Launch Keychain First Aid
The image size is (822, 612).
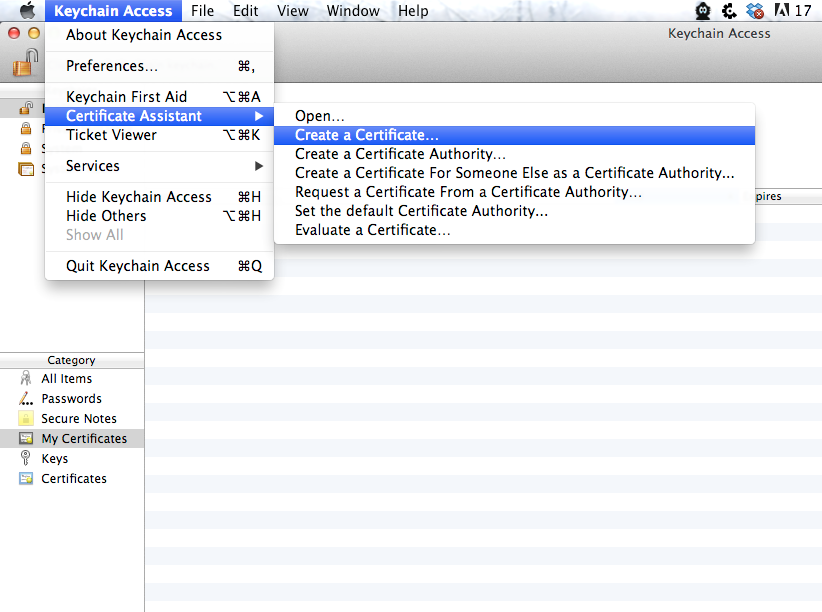[x=126, y=97]
